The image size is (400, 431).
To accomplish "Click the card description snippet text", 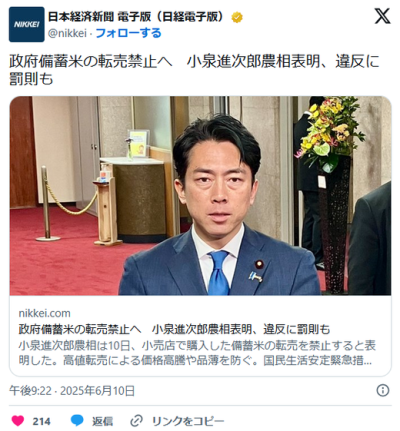I will coord(197,353).
